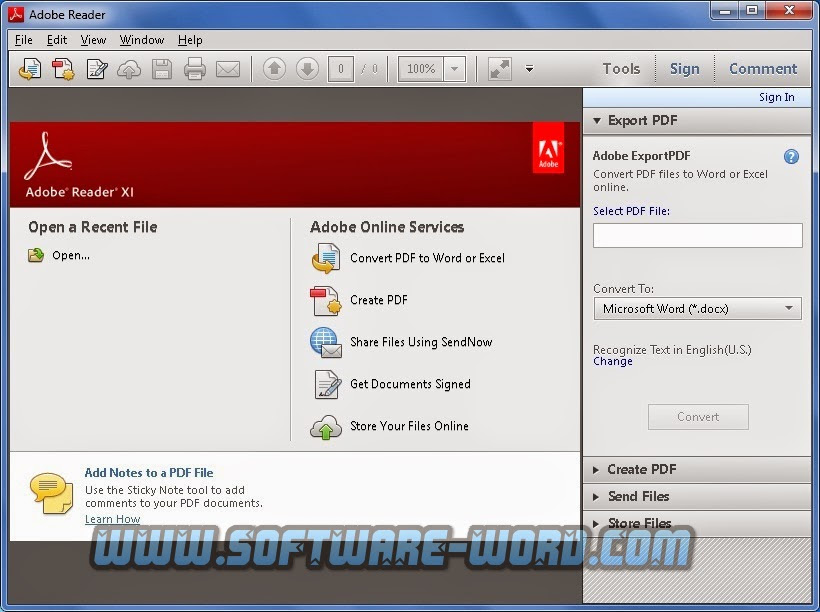This screenshot has width=820, height=612.
Task: Click the sign document pen toolbar icon
Action: click(97, 69)
